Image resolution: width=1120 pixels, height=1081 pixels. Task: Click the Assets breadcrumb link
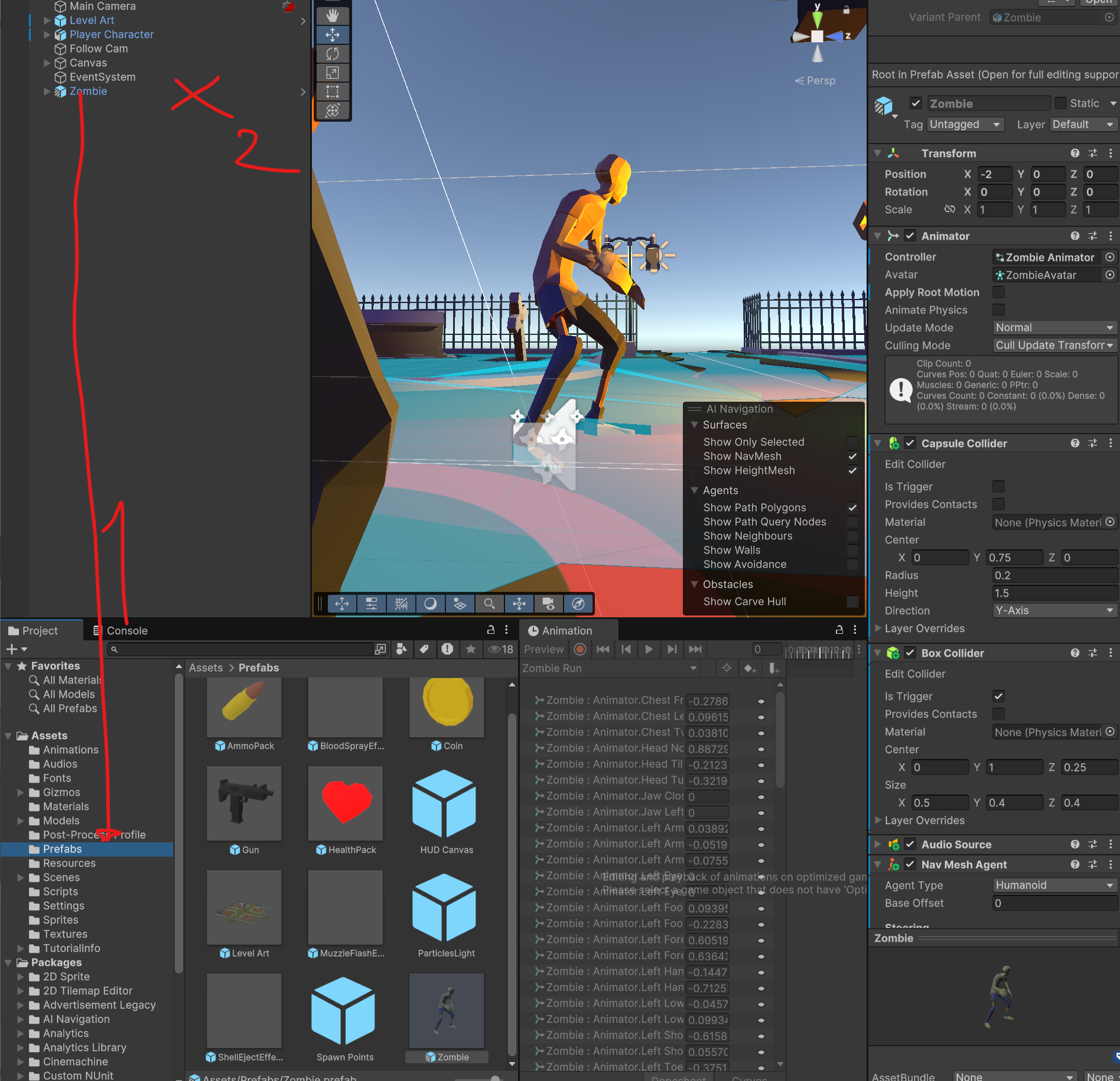pos(206,668)
